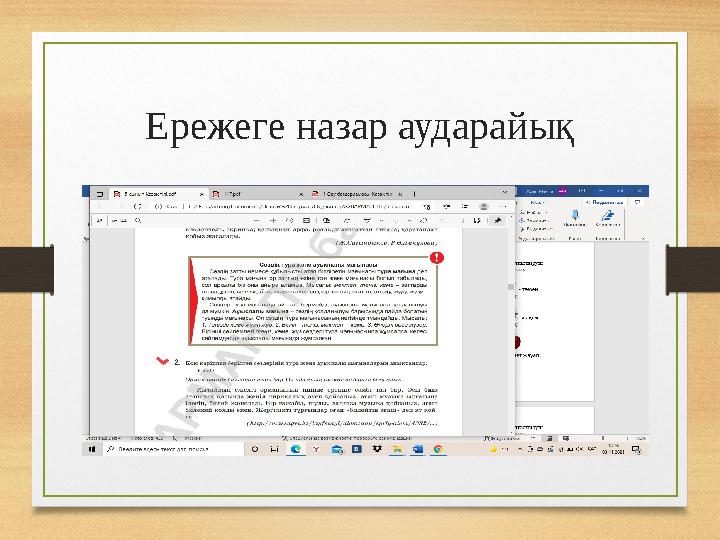This screenshot has width=720, height=540.
Task: Click the PDF toolbar search icon
Action: point(137,221)
